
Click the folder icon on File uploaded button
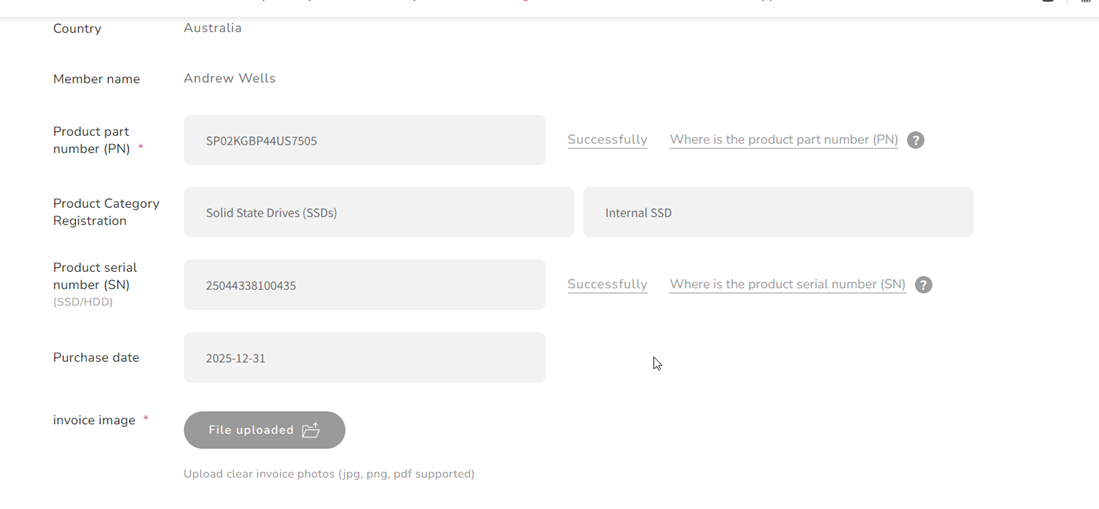click(x=311, y=430)
